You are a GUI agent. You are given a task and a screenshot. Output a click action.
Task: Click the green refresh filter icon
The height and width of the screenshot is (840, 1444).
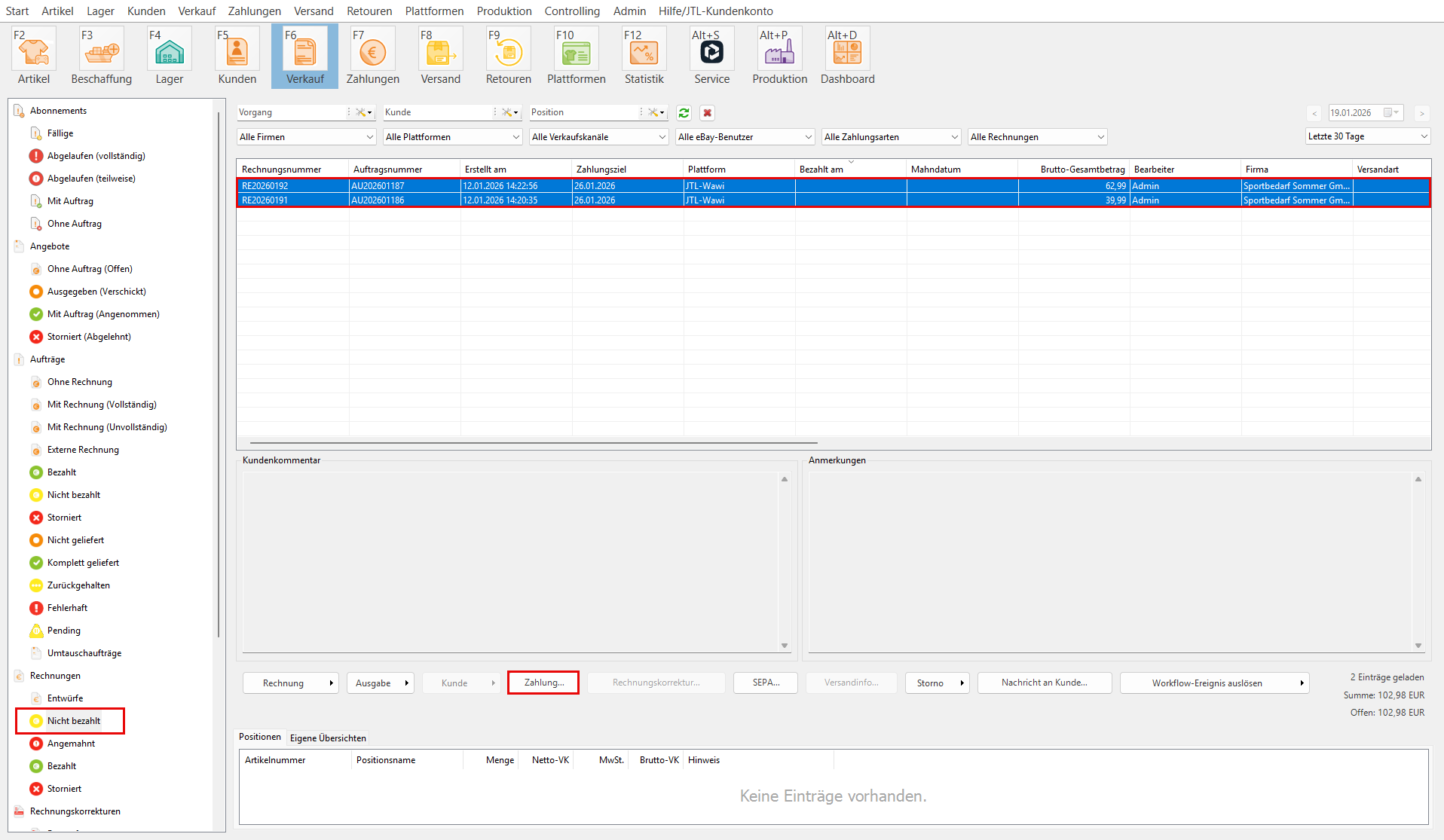coord(684,113)
